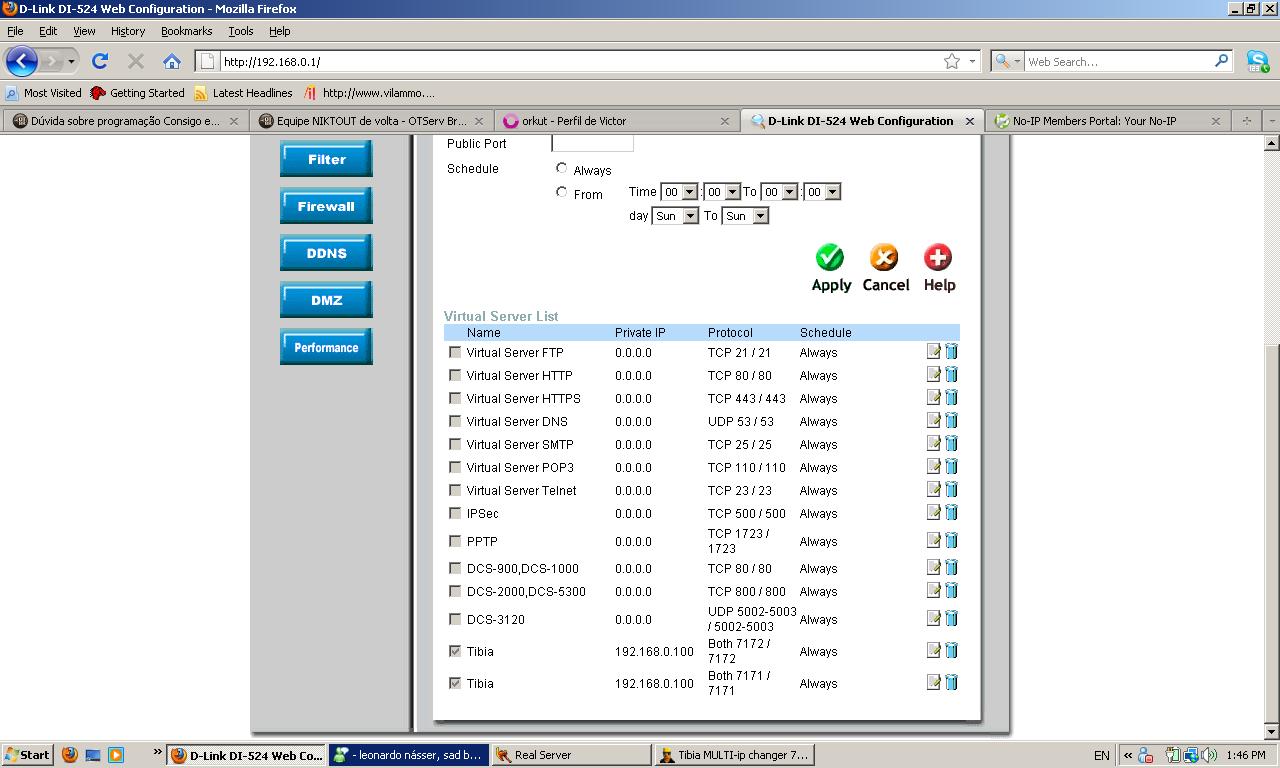Expand the address bar history dropdown
Viewport: 1280px width, 768px height.
pos(972,61)
